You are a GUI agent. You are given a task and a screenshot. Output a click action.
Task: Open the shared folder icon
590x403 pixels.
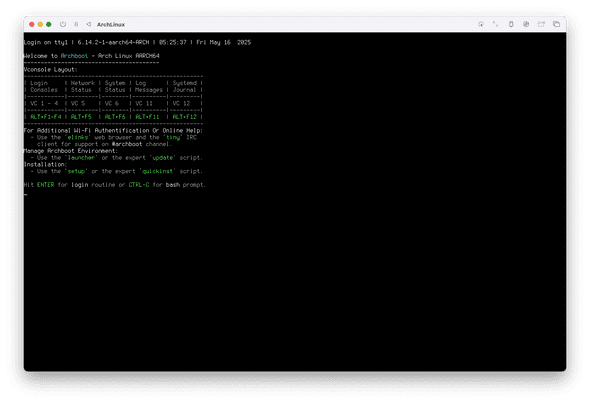(541, 24)
